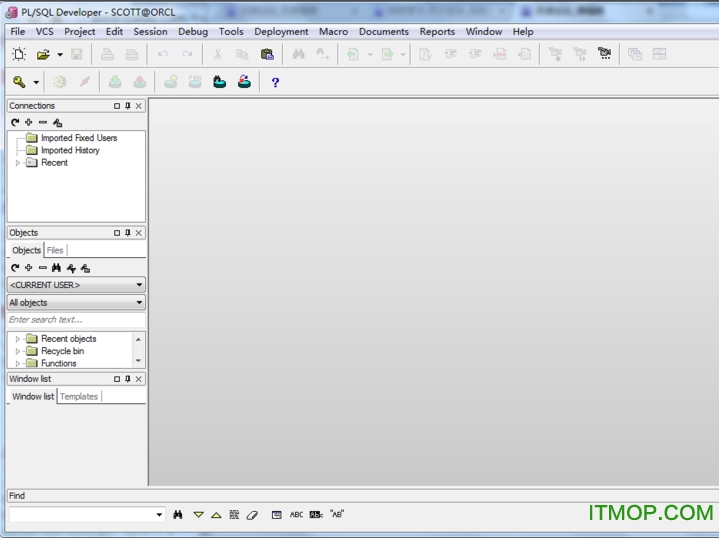Pin the Window list panel
This screenshot has width=719, height=538.
[x=128, y=379]
